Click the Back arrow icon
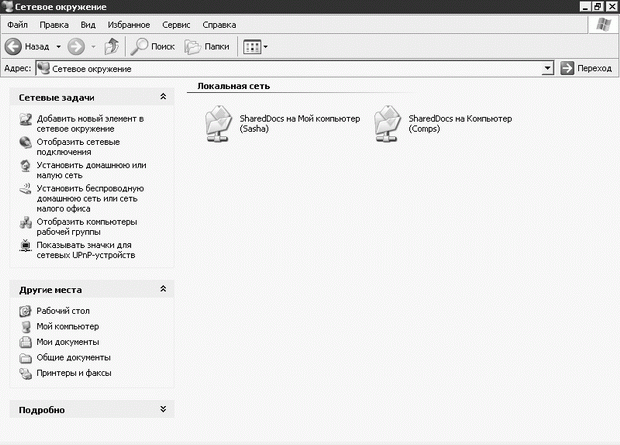Screen dimensions: 620x445 pos(13,47)
